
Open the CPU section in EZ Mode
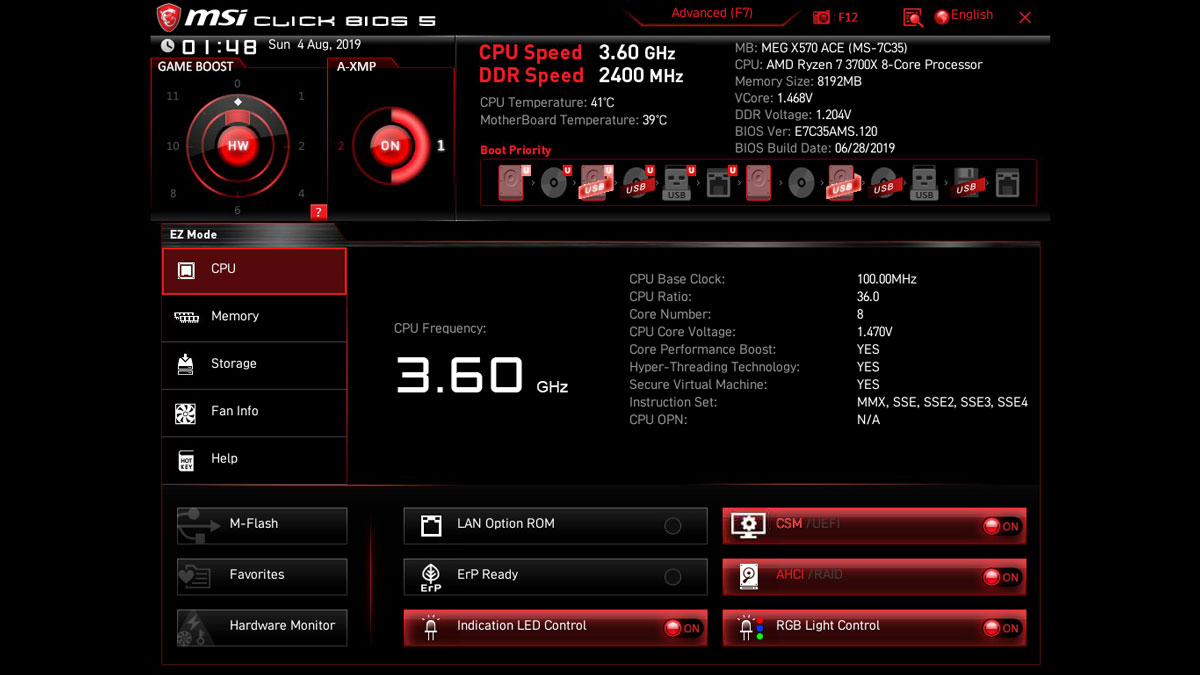[254, 271]
